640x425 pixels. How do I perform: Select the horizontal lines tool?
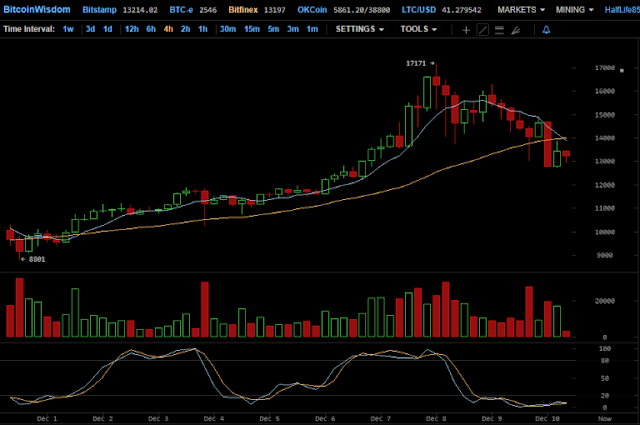499,30
